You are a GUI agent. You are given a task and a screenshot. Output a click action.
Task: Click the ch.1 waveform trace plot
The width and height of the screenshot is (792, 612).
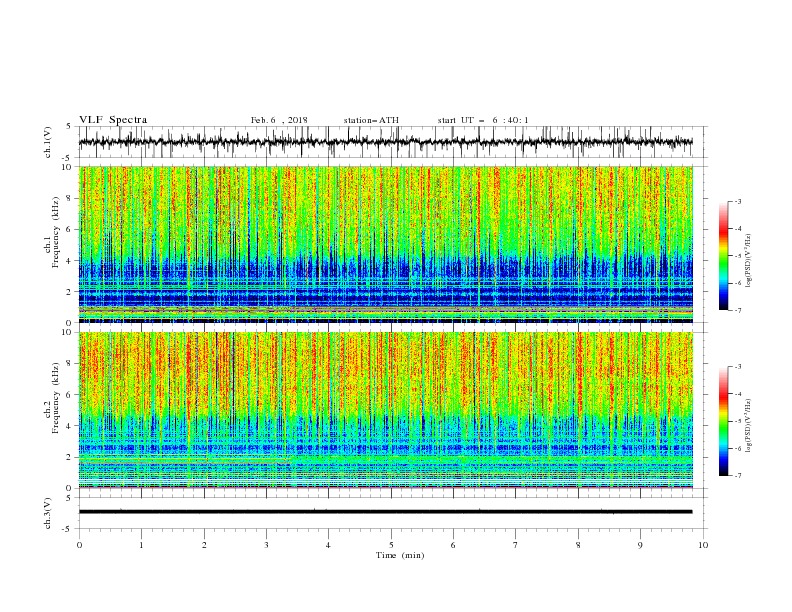[x=385, y=142]
